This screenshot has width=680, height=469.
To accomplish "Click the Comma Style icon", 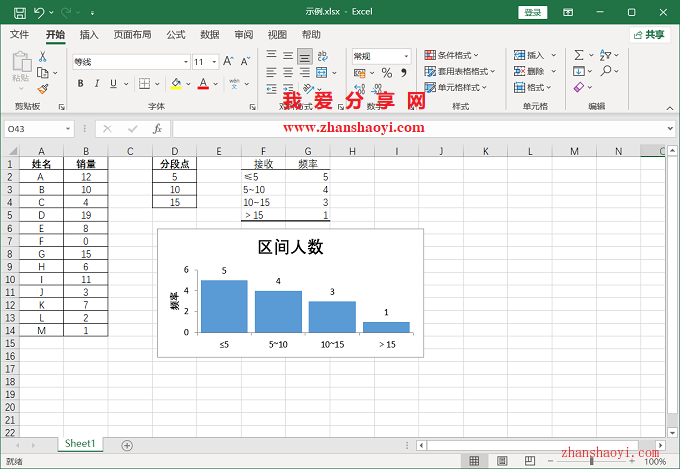I will [x=404, y=72].
